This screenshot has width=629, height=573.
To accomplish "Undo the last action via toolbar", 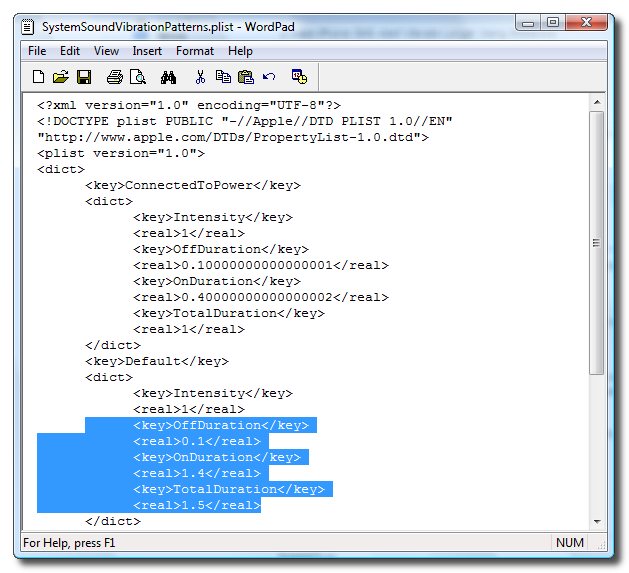I will point(269,76).
